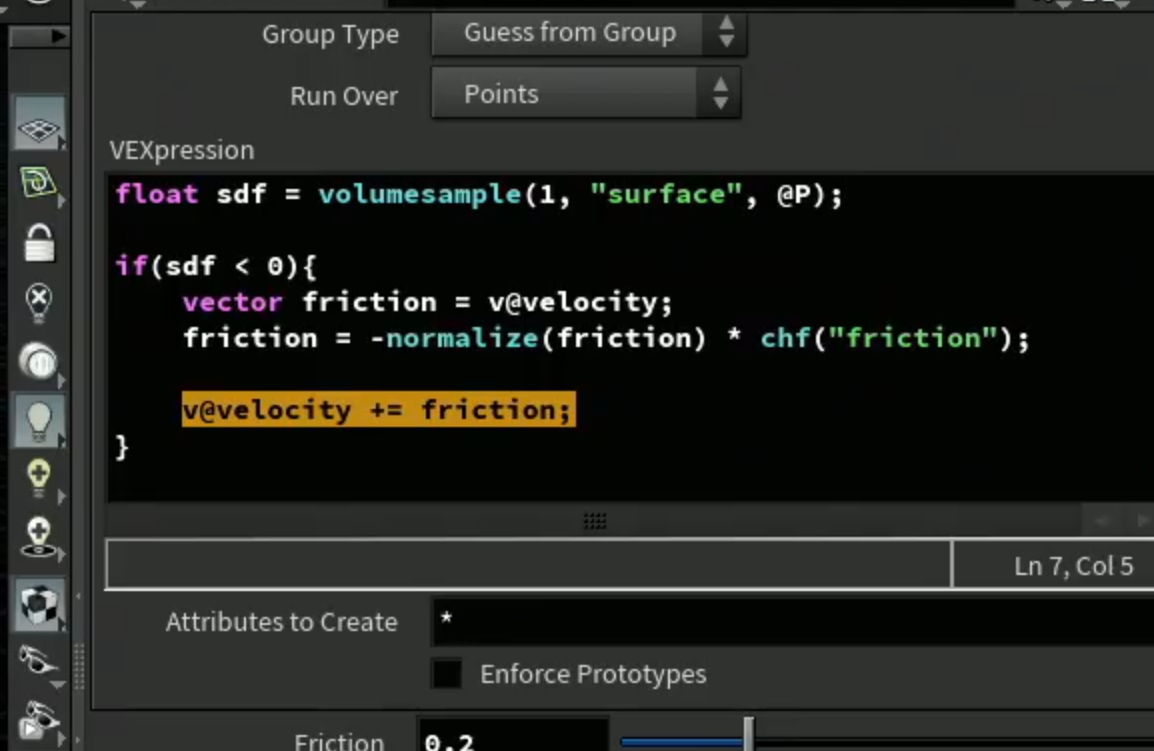Toggle the padlock lock icon
This screenshot has height=751, width=1154.
38,242
